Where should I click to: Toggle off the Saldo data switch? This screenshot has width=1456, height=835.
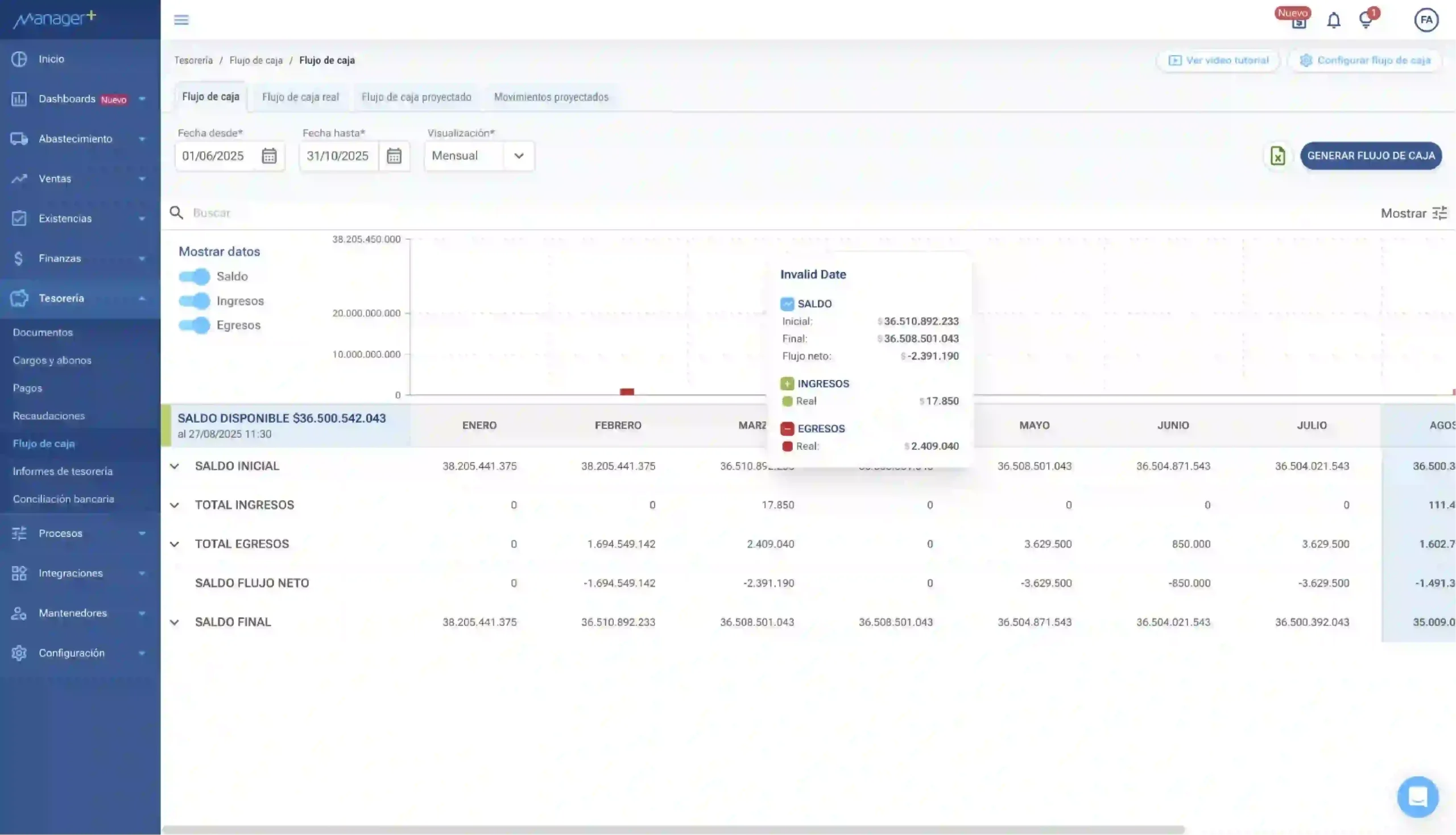195,276
